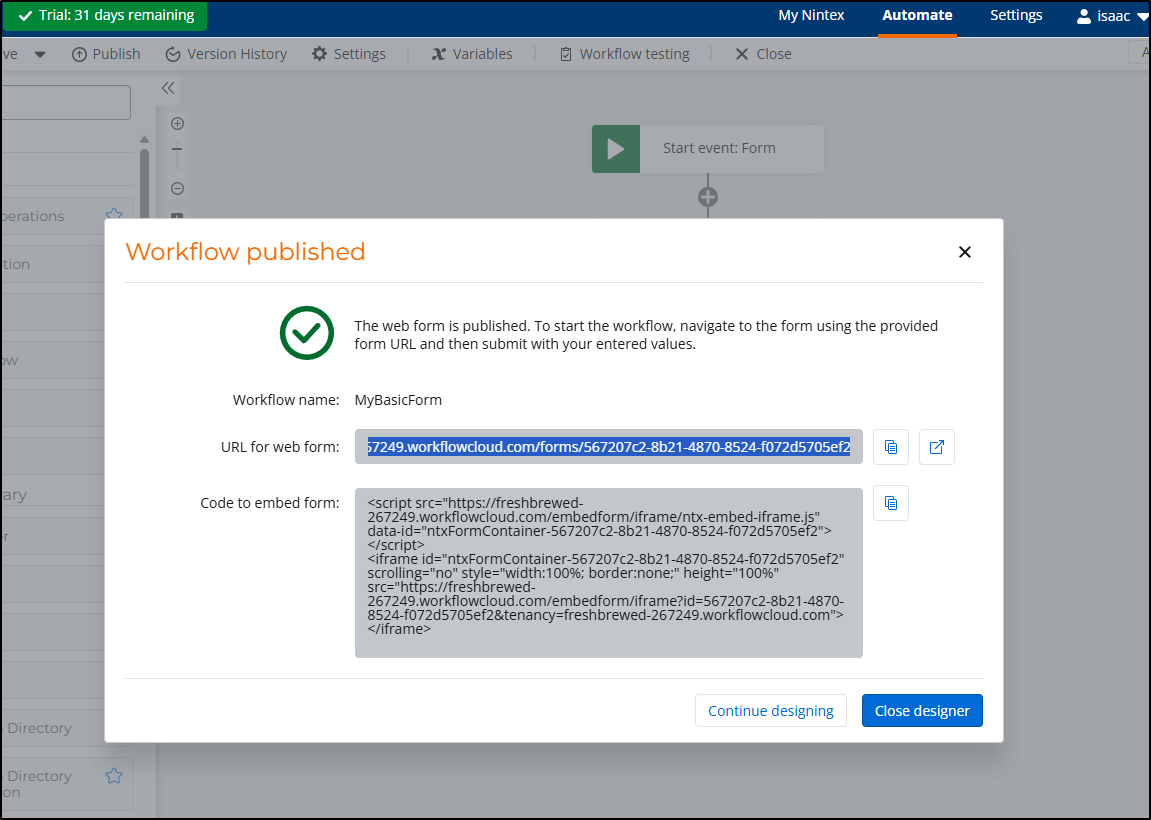Adjust the canvas zoom slider
1151x820 pixels.
tap(177, 156)
